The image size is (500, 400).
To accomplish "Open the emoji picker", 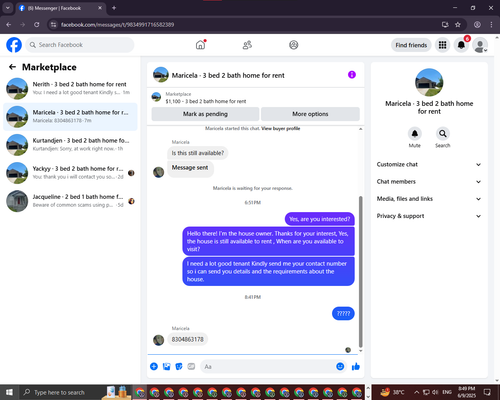I will pyautogui.click(x=340, y=366).
